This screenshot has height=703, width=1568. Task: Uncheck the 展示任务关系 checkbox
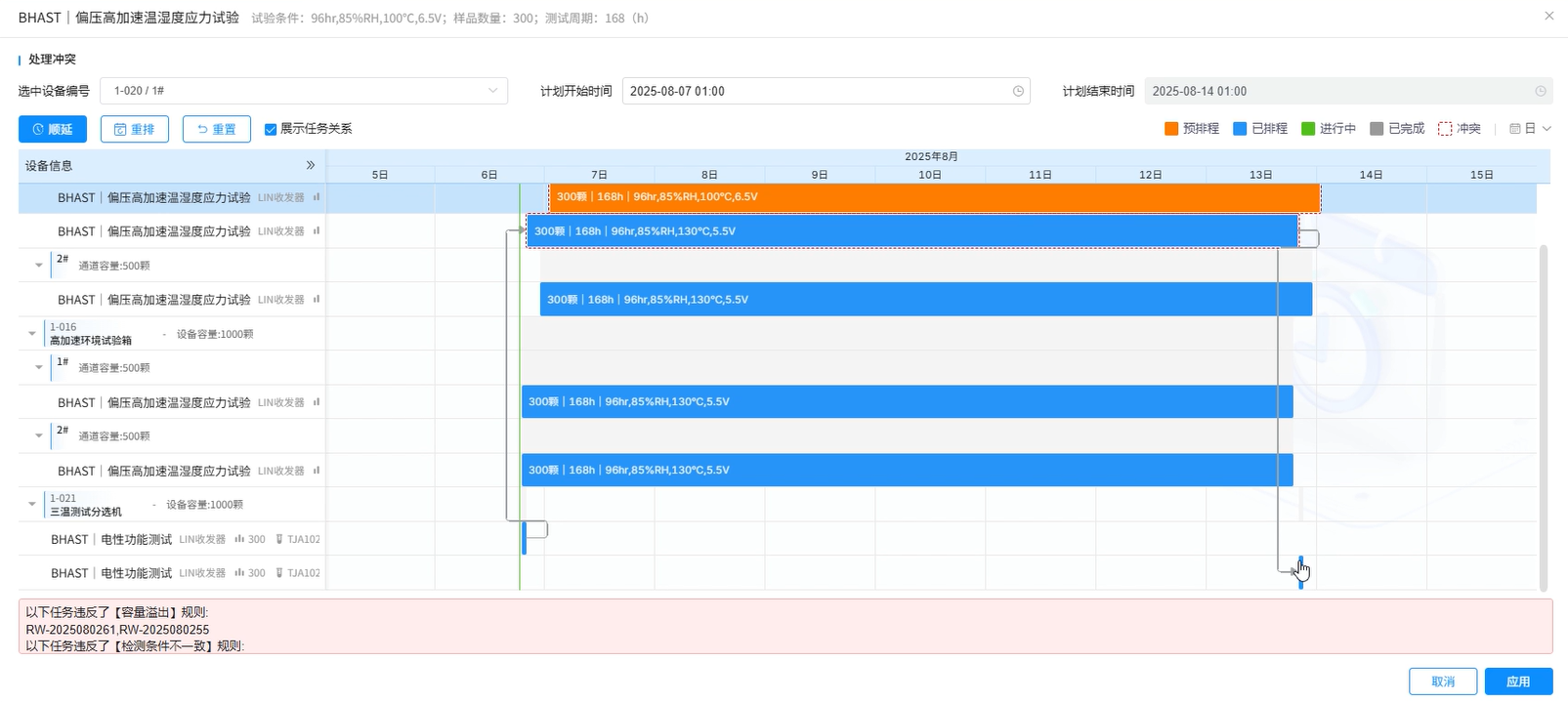tap(271, 129)
